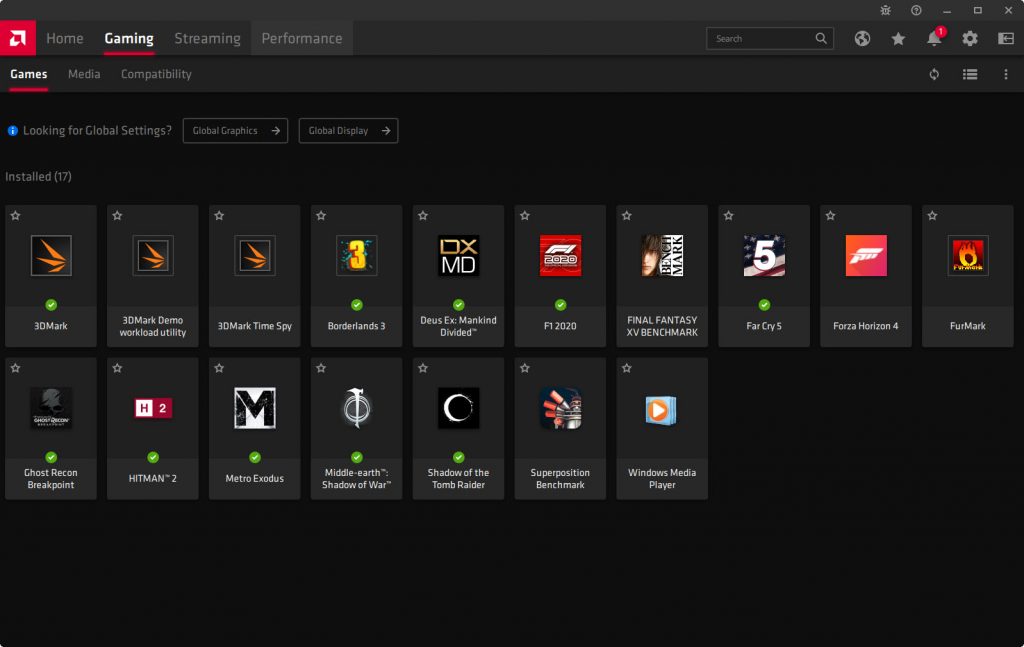
Task: Open the web browser globe icon
Action: [x=862, y=39]
